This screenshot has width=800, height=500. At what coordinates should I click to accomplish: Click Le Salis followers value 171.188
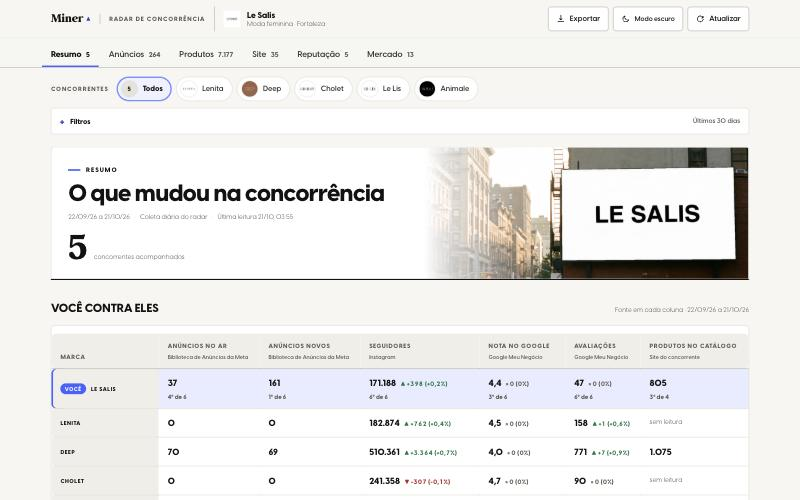click(x=382, y=383)
